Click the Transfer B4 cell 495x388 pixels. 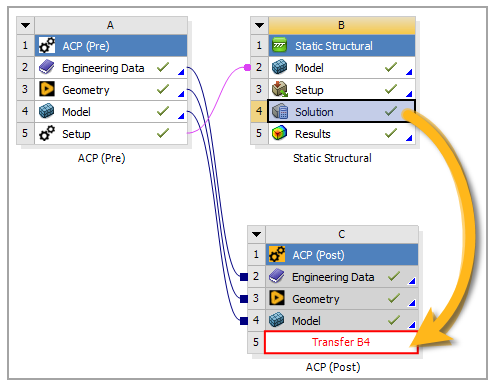tap(341, 342)
